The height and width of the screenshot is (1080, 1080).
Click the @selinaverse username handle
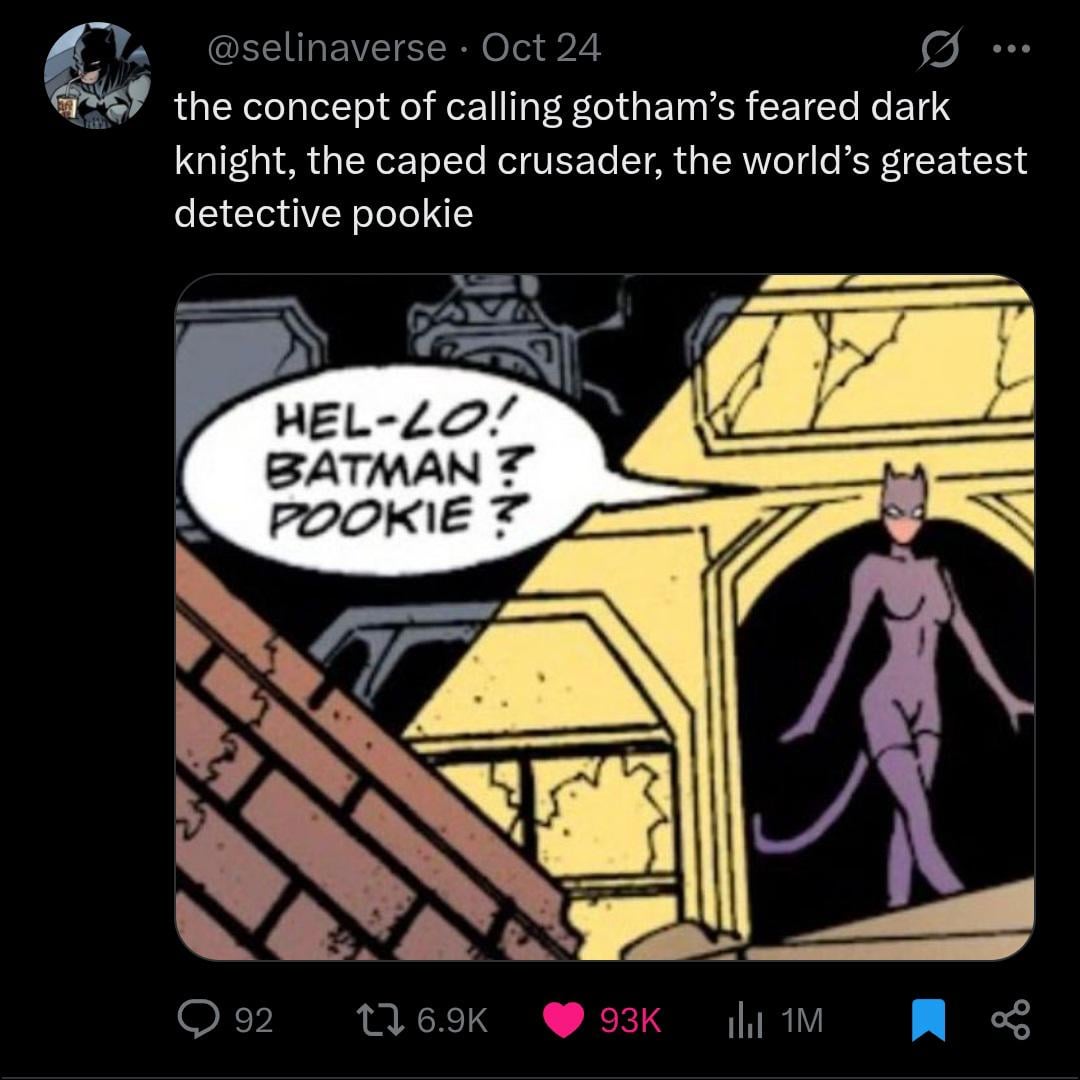point(325,48)
